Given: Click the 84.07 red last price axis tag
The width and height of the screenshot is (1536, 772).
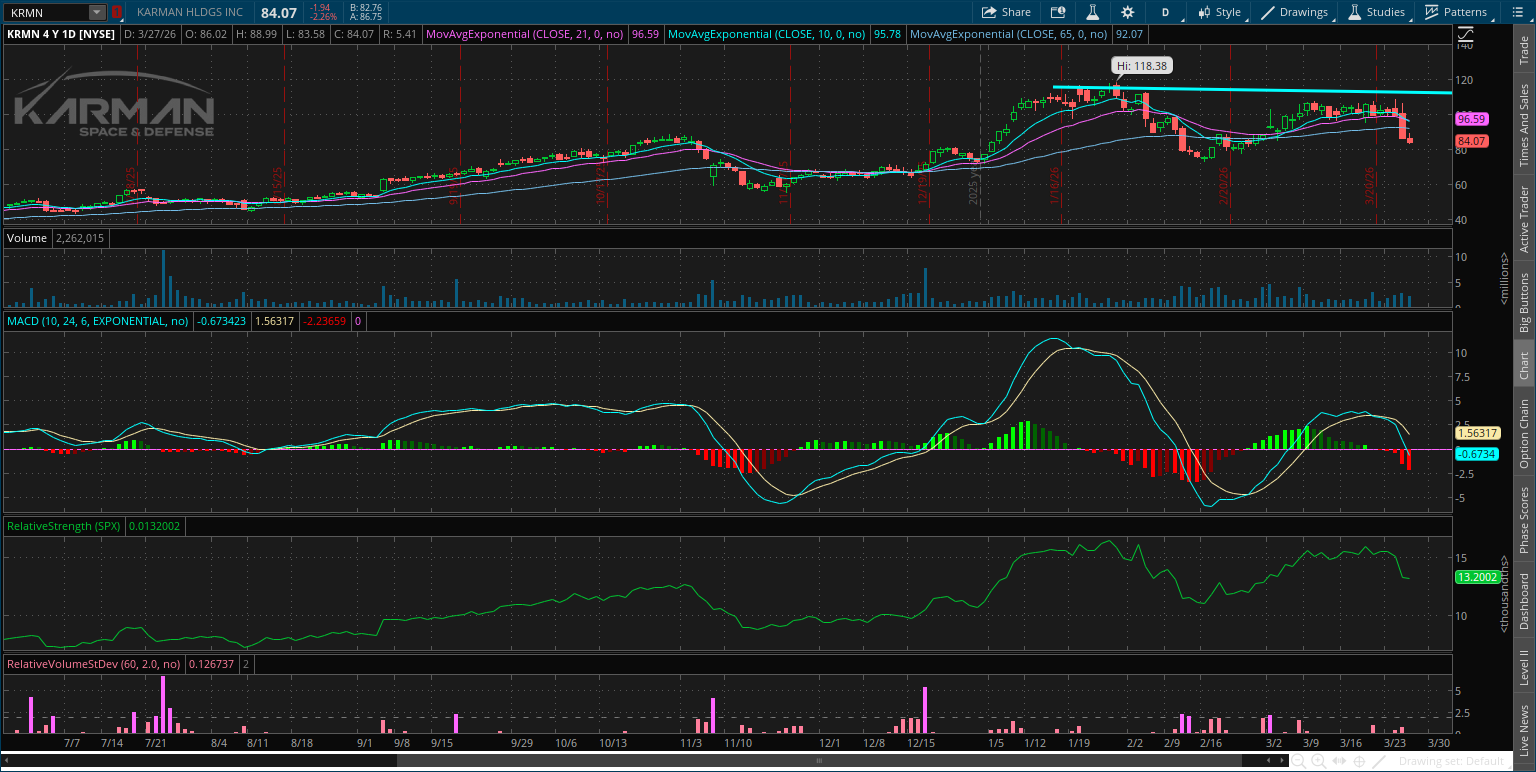Looking at the screenshot, I should pos(1473,141).
